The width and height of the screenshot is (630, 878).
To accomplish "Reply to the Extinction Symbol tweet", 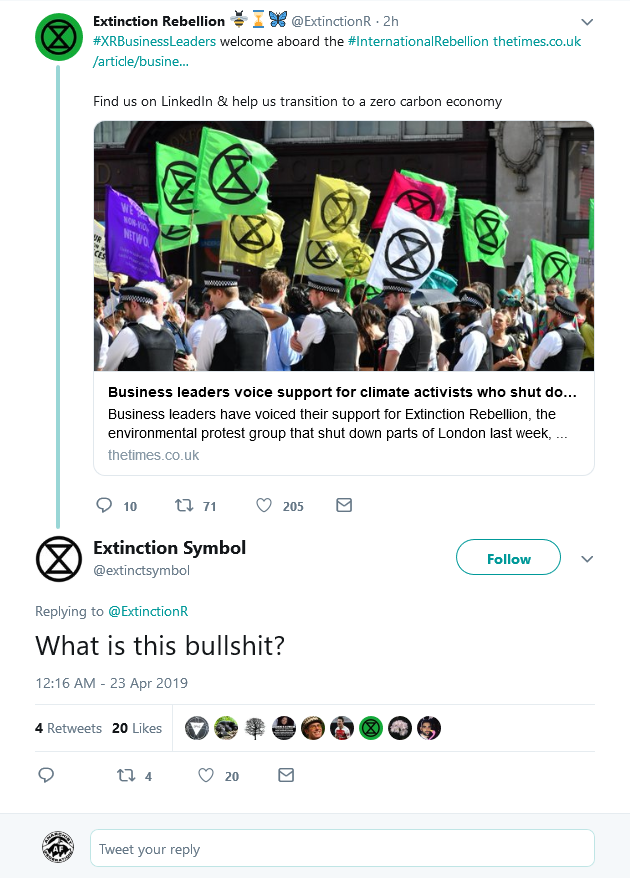I will pyautogui.click(x=46, y=775).
